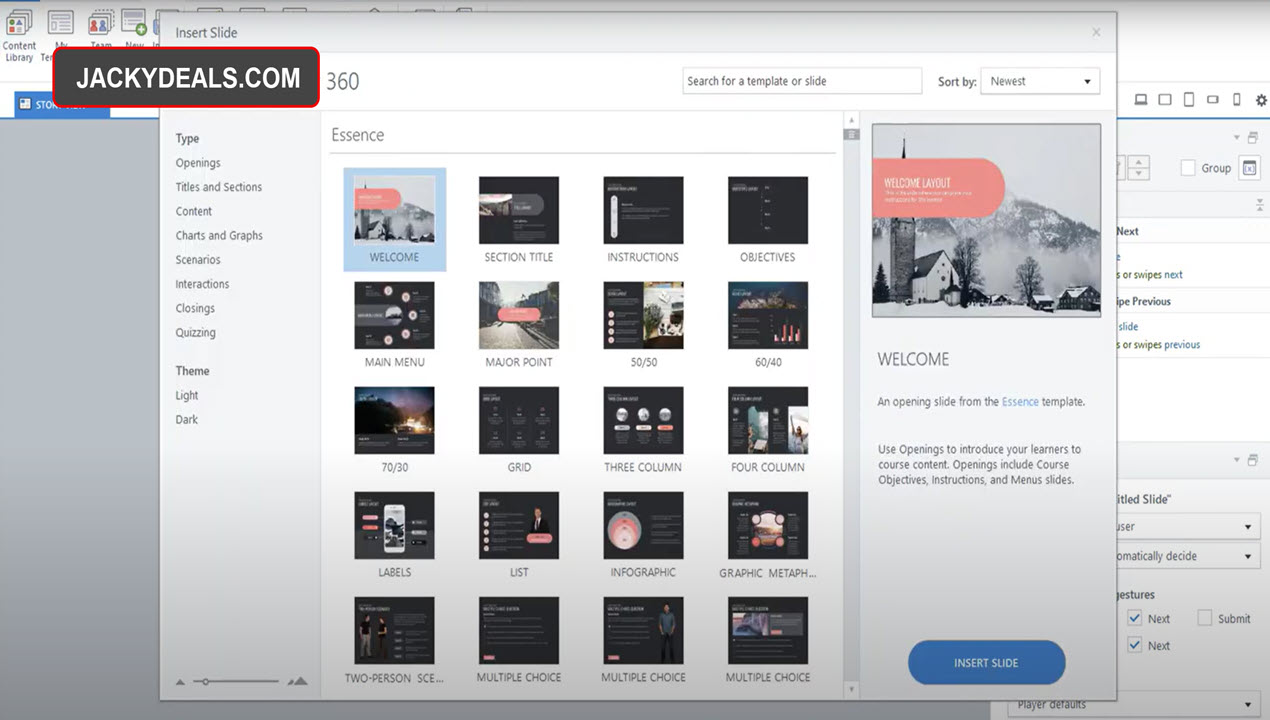The height and width of the screenshot is (720, 1270).
Task: Switch to phone portrait preview icon
Action: click(1236, 100)
